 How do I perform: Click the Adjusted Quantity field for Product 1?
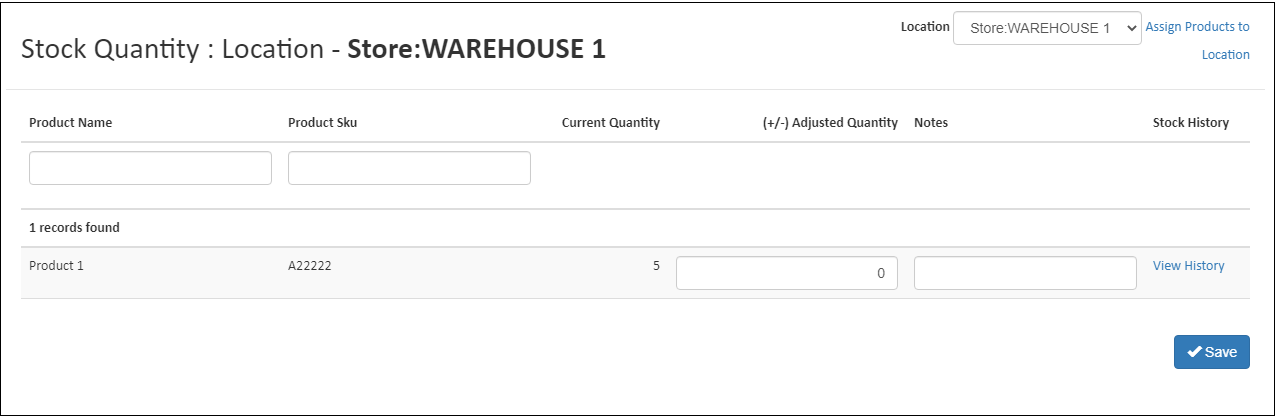[x=786, y=273]
